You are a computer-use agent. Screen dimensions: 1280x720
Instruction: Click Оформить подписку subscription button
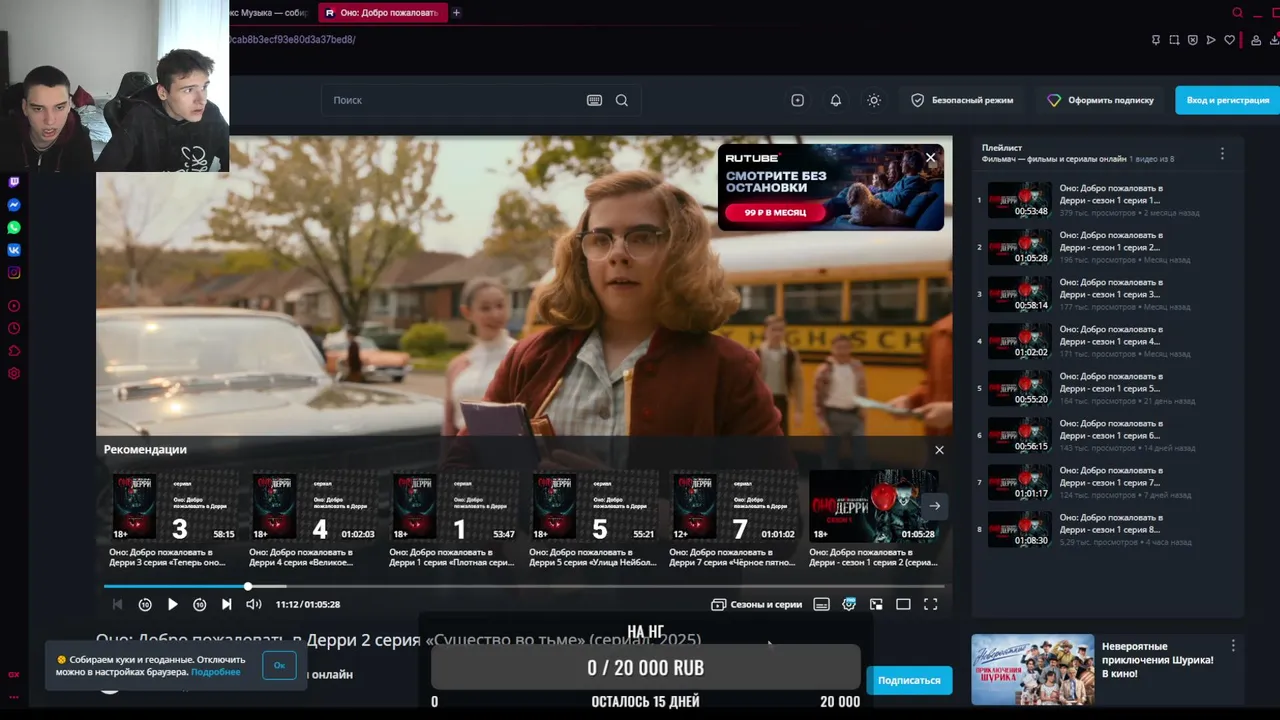(x=1100, y=100)
